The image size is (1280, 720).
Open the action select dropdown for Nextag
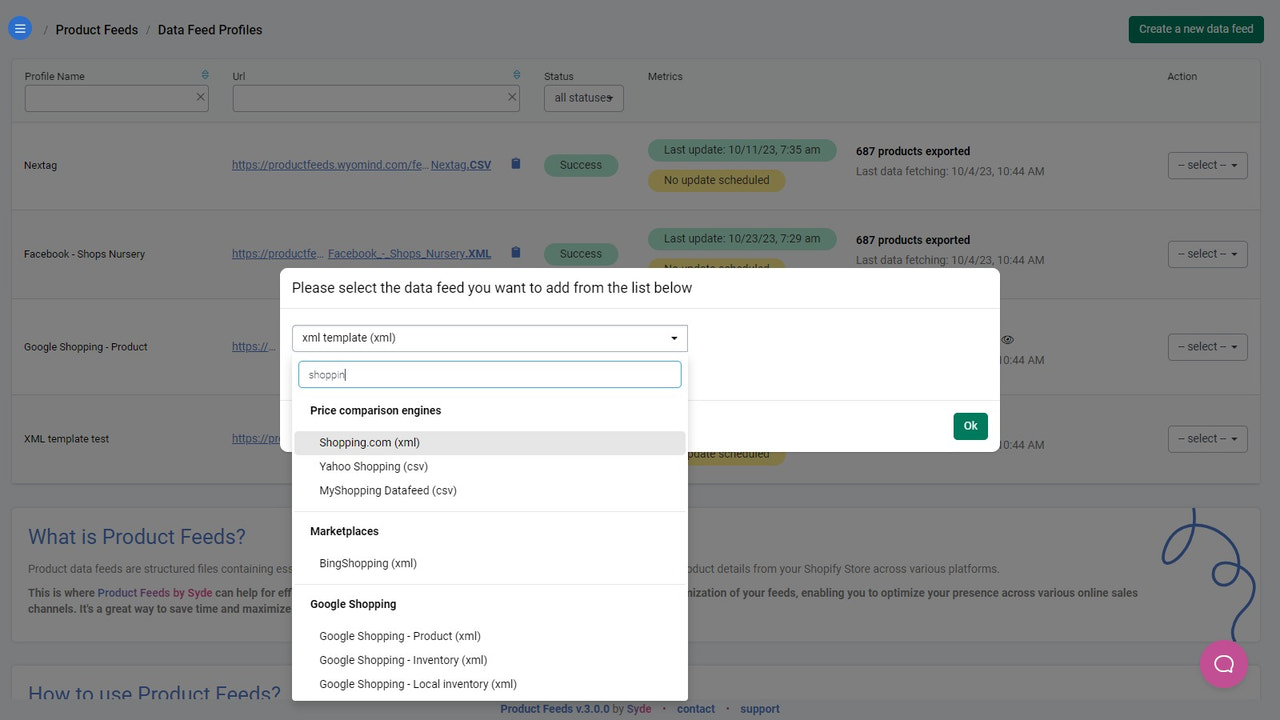1207,165
